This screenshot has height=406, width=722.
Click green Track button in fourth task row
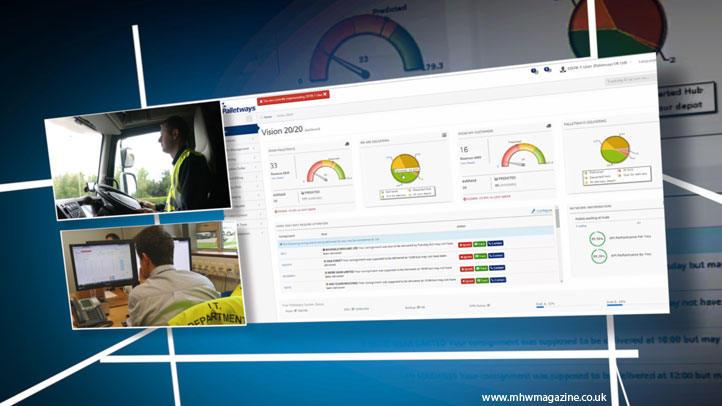[x=483, y=280]
